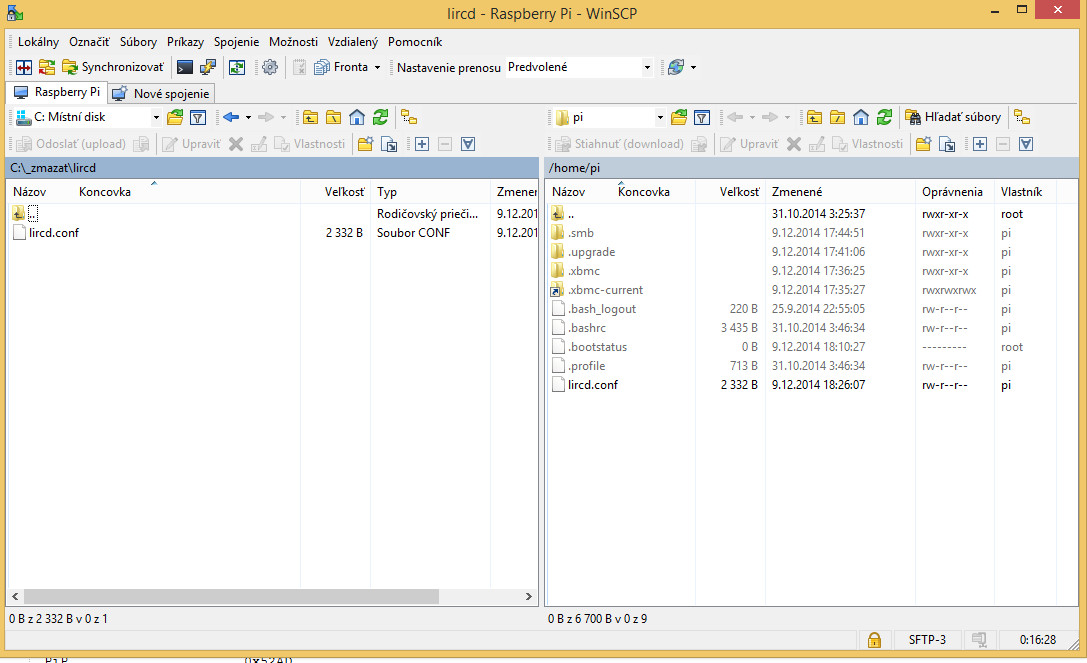Click local home directory icon
Image resolution: width=1087 pixels, height=663 pixels.
point(357,117)
